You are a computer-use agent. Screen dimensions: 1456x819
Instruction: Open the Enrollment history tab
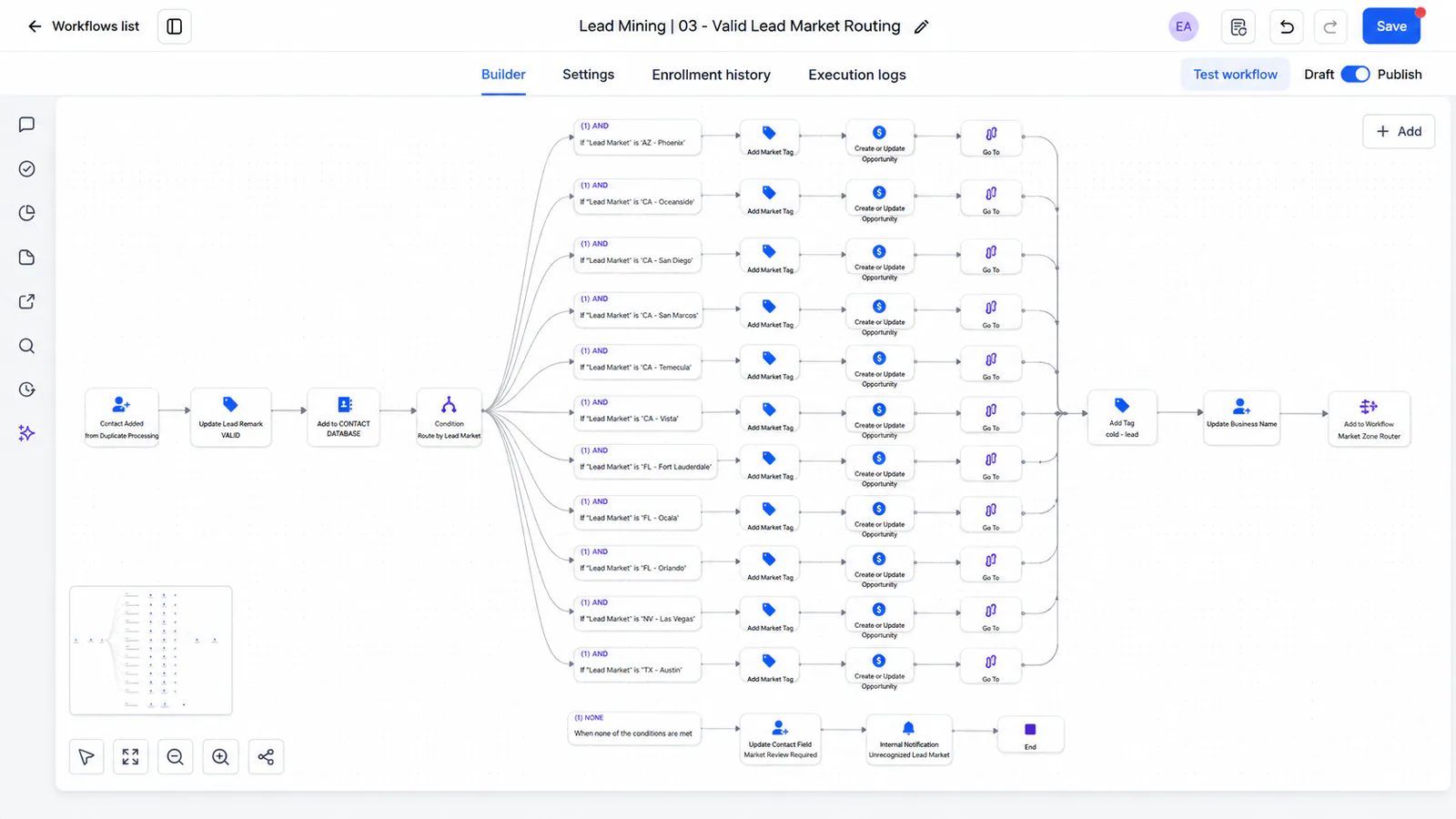[711, 75]
